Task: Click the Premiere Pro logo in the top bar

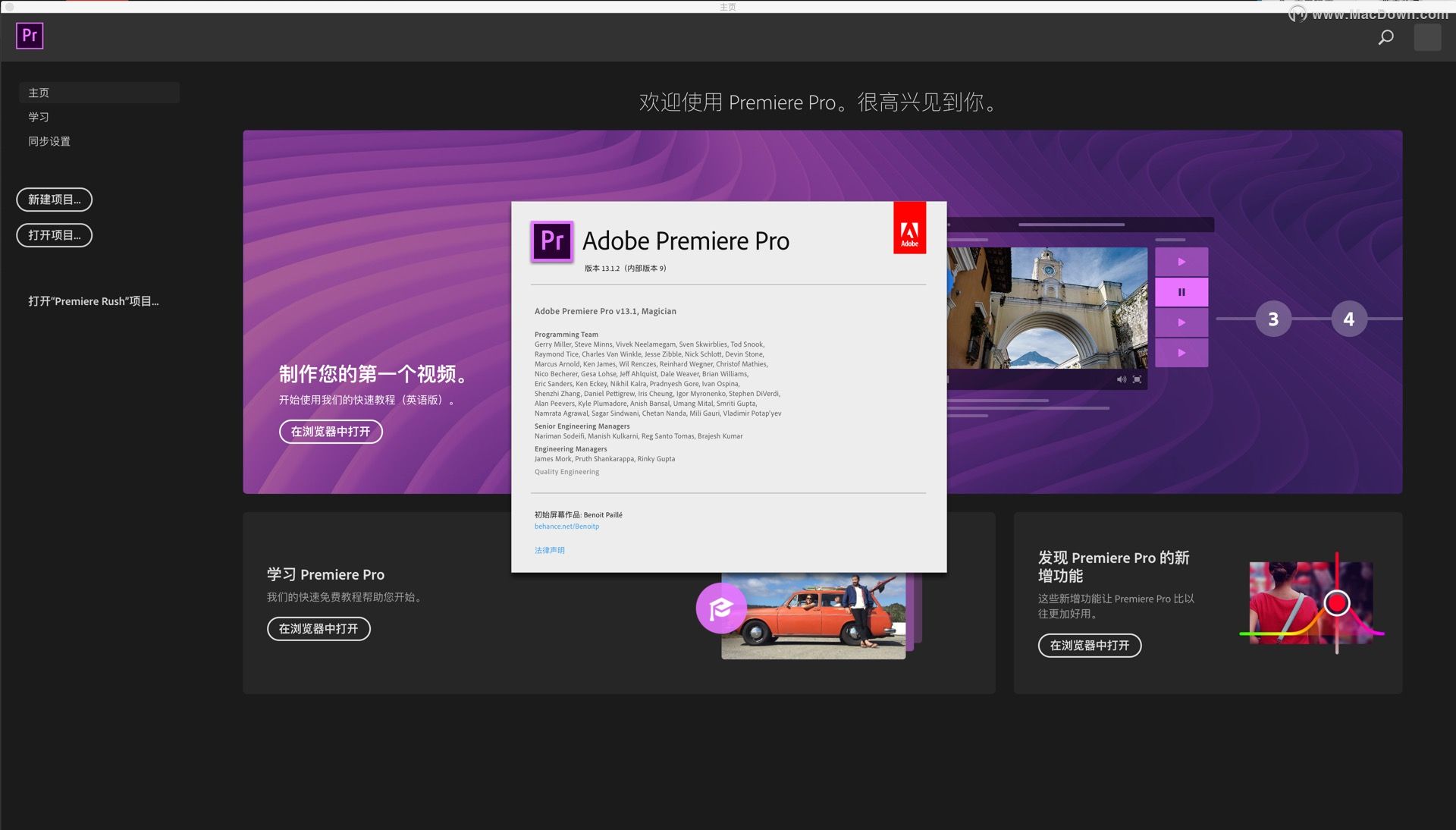Action: (x=30, y=36)
